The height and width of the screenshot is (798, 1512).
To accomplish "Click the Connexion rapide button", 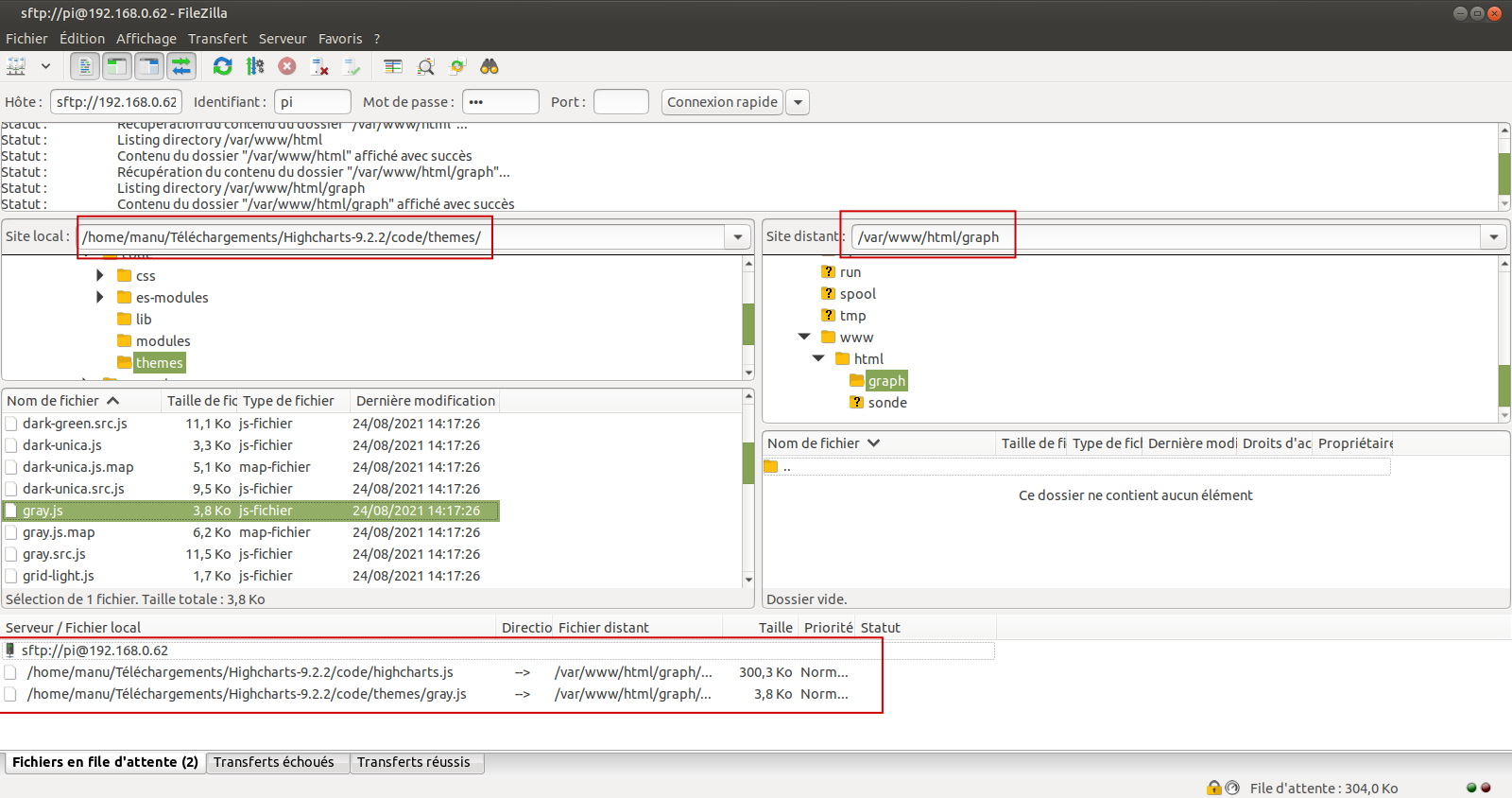I will coord(722,102).
